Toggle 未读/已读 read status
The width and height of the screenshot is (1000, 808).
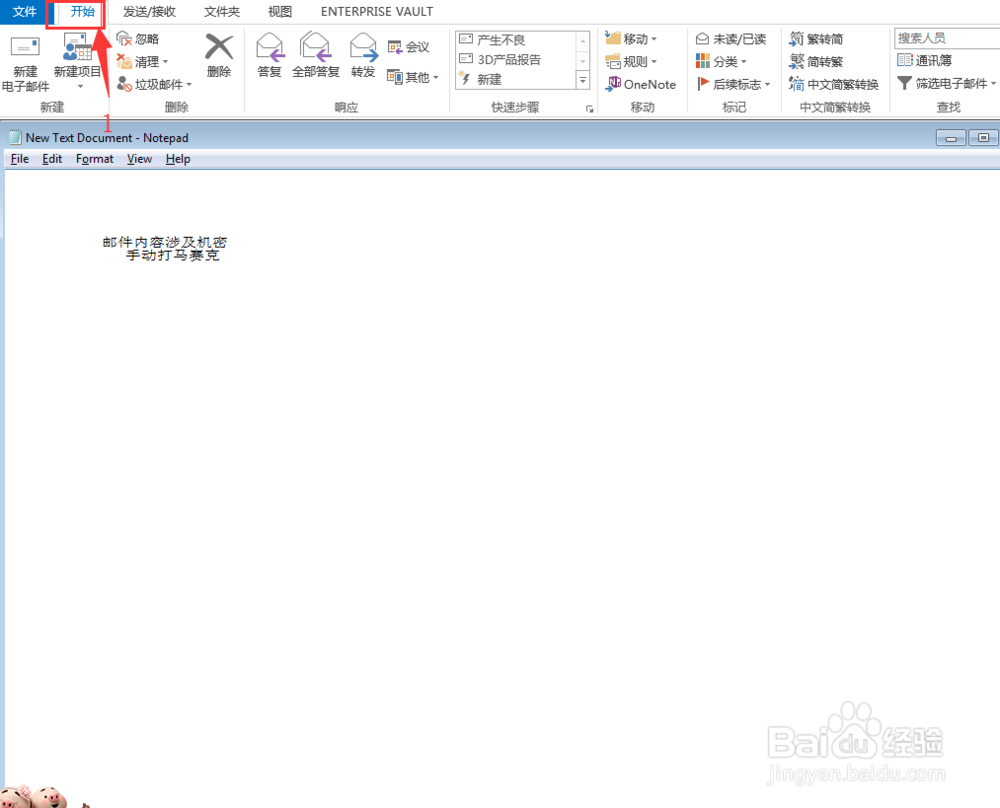(x=731, y=39)
